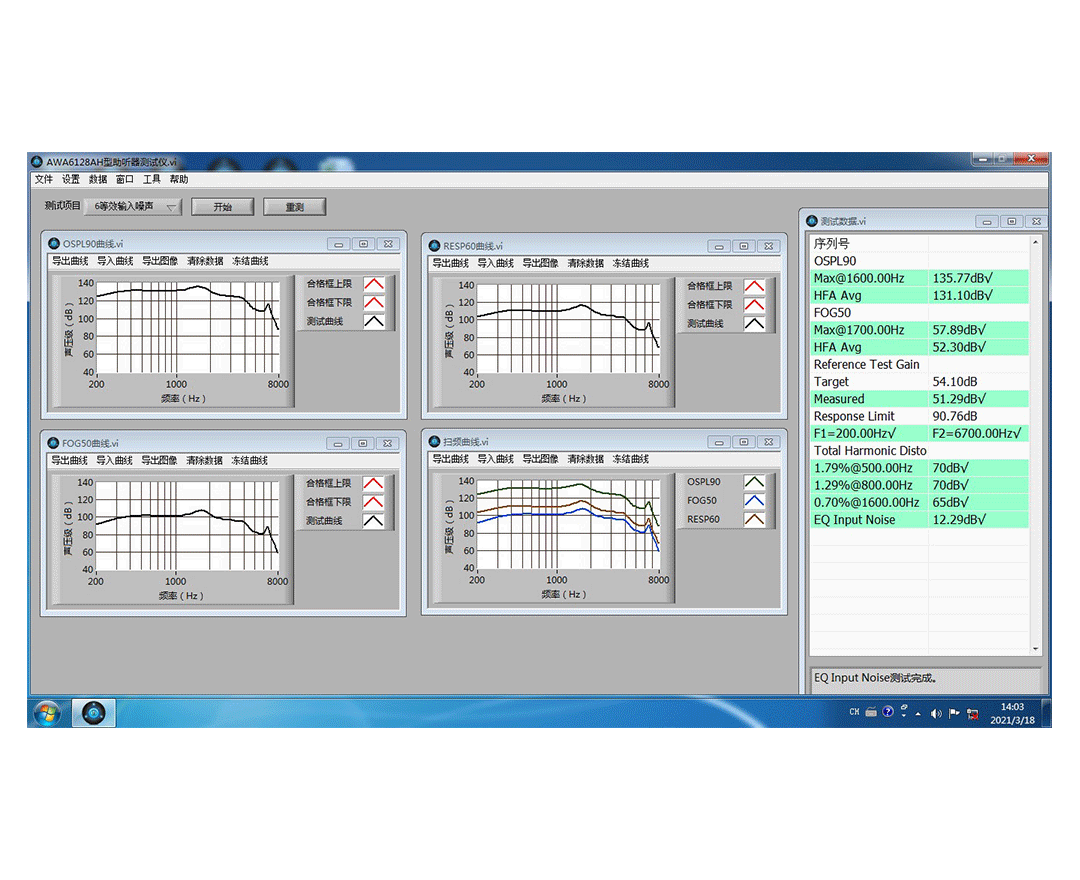Click the RESP60 brown curve legend icon

pyautogui.click(x=754, y=520)
